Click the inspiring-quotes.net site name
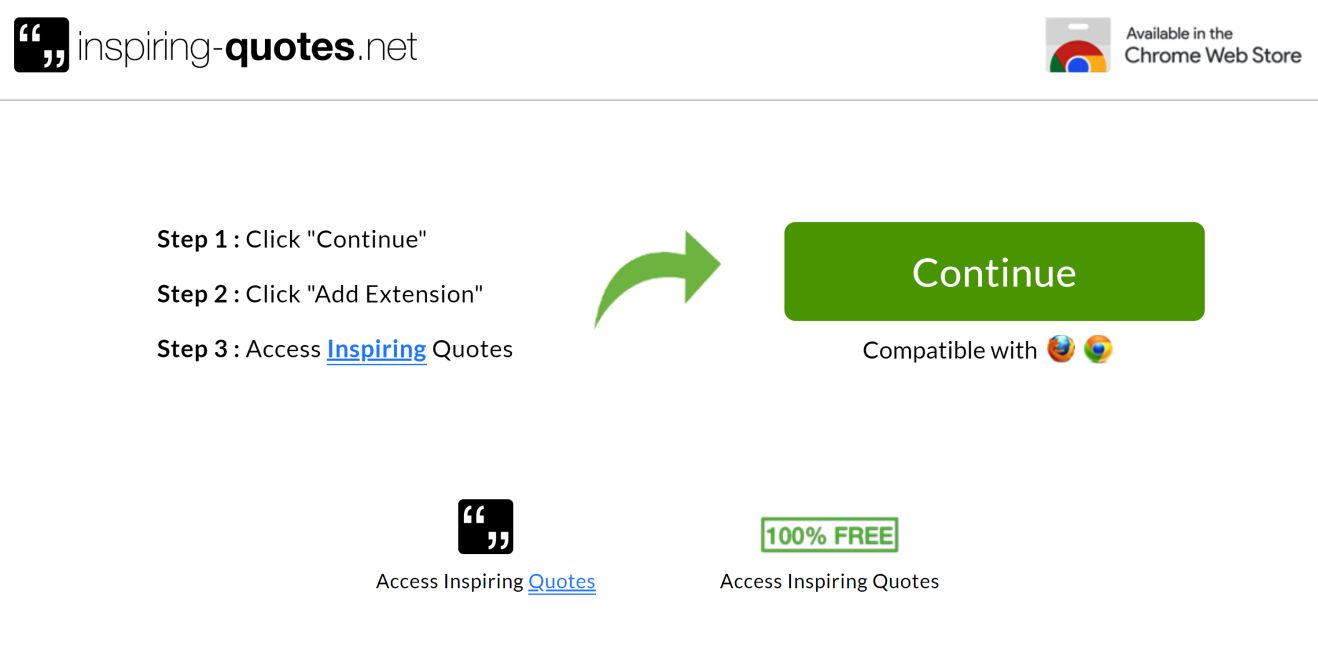1318x667 pixels. tap(247, 47)
